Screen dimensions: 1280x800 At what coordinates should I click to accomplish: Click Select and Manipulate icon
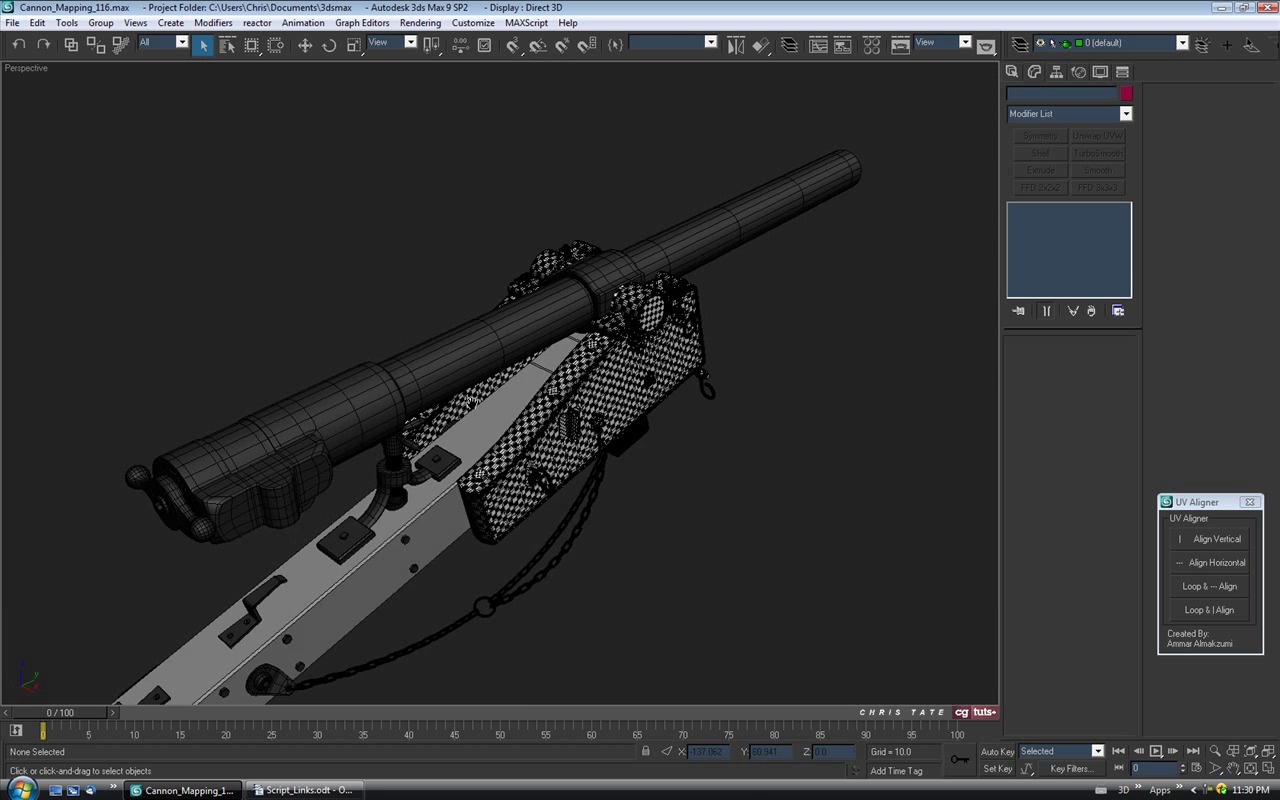tap(460, 44)
